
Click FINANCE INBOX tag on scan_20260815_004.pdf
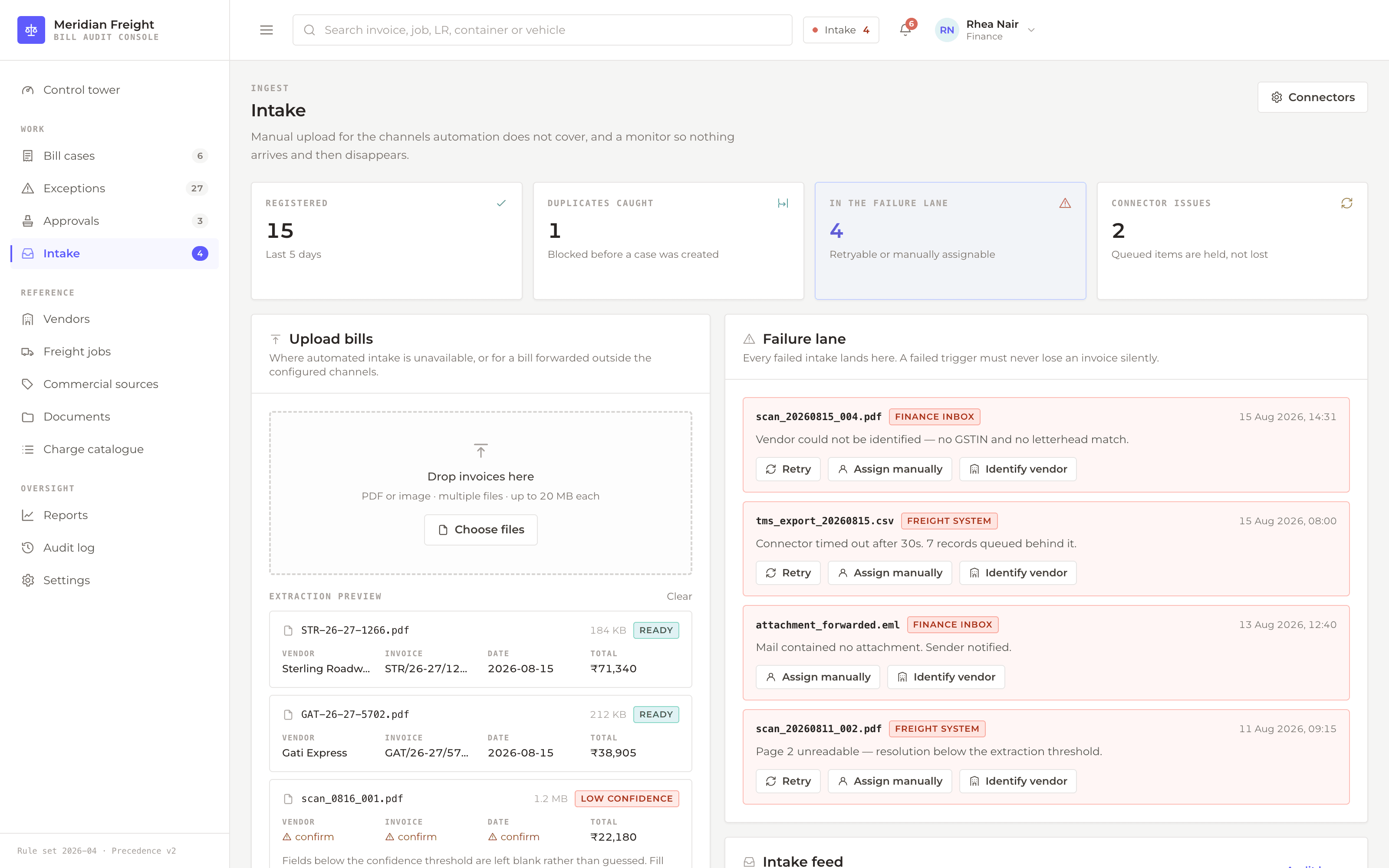pos(935,417)
